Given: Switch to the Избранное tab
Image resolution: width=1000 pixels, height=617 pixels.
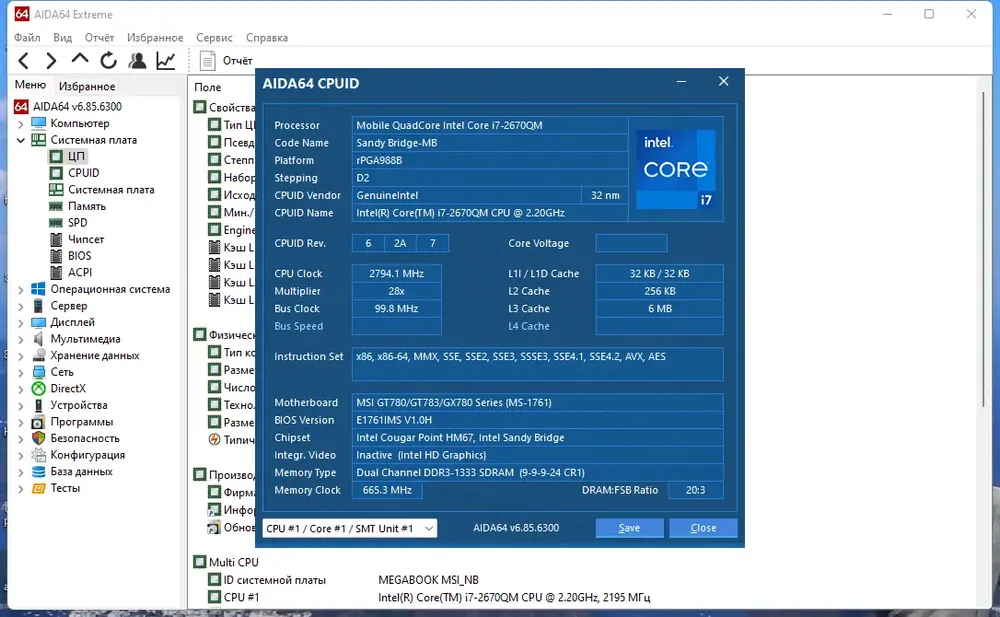Looking at the screenshot, I should pyautogui.click(x=87, y=86).
